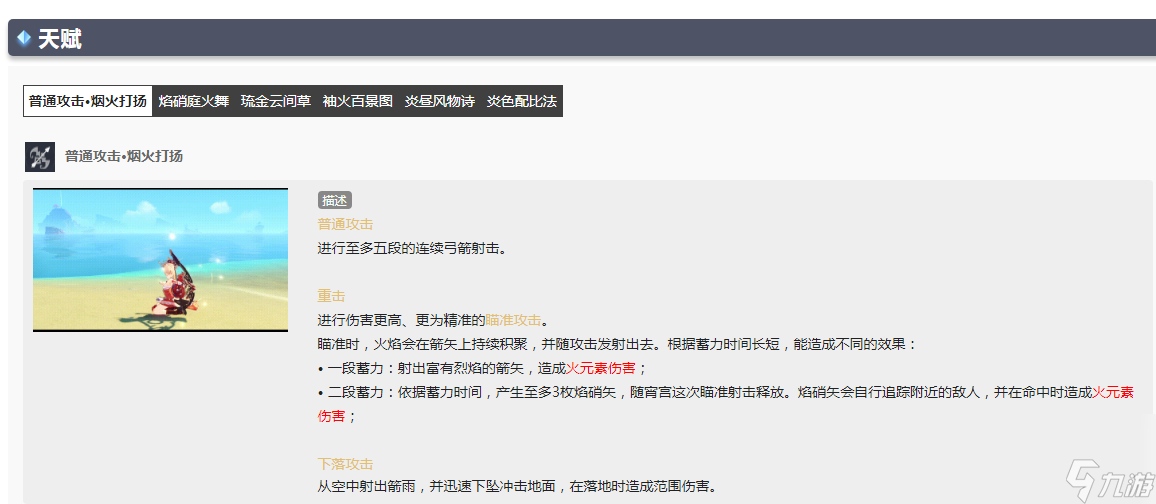Click the orange 重击 heading
Viewport: 1156px width, 504px height.
click(331, 296)
